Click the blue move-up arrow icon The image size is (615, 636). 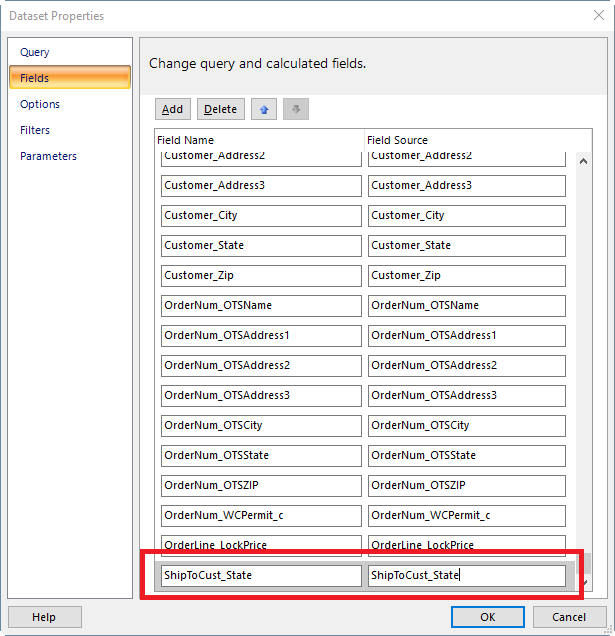[264, 109]
